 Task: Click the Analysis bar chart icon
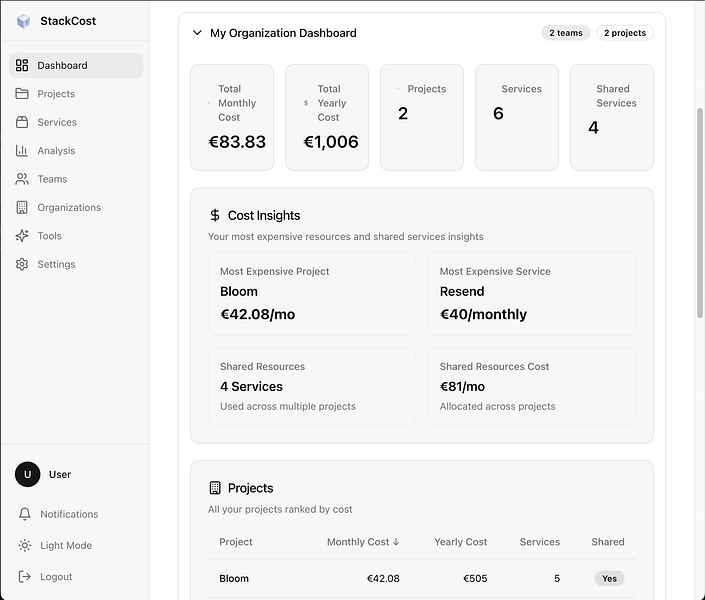[22, 151]
